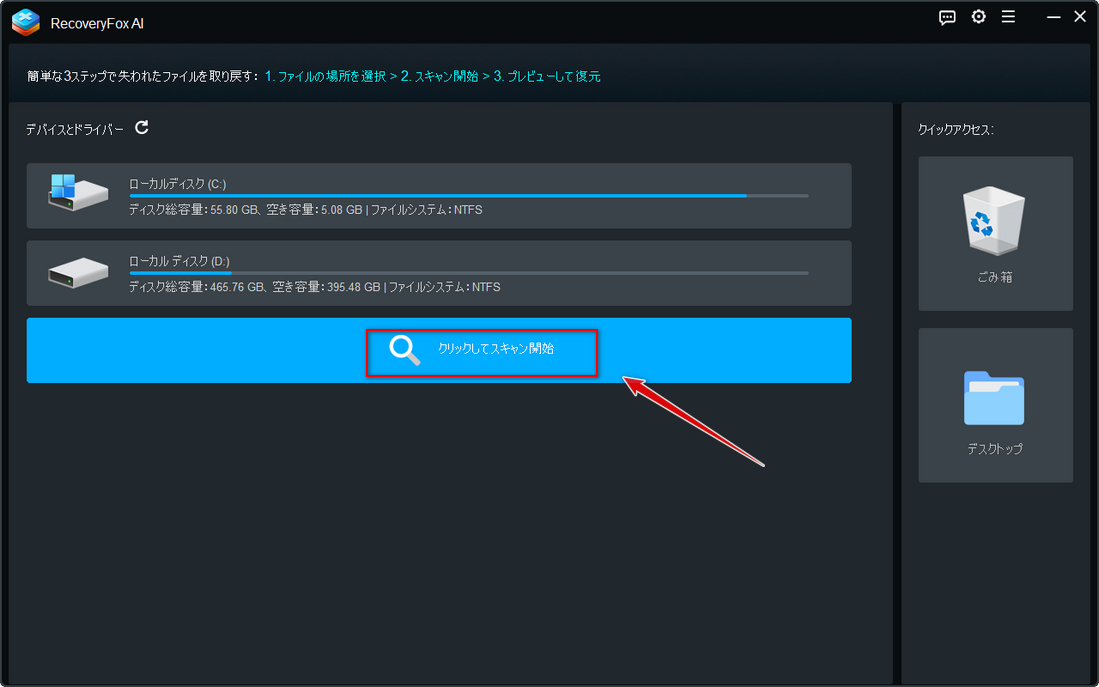Click step 2 スキャン開始 text

coord(439,76)
